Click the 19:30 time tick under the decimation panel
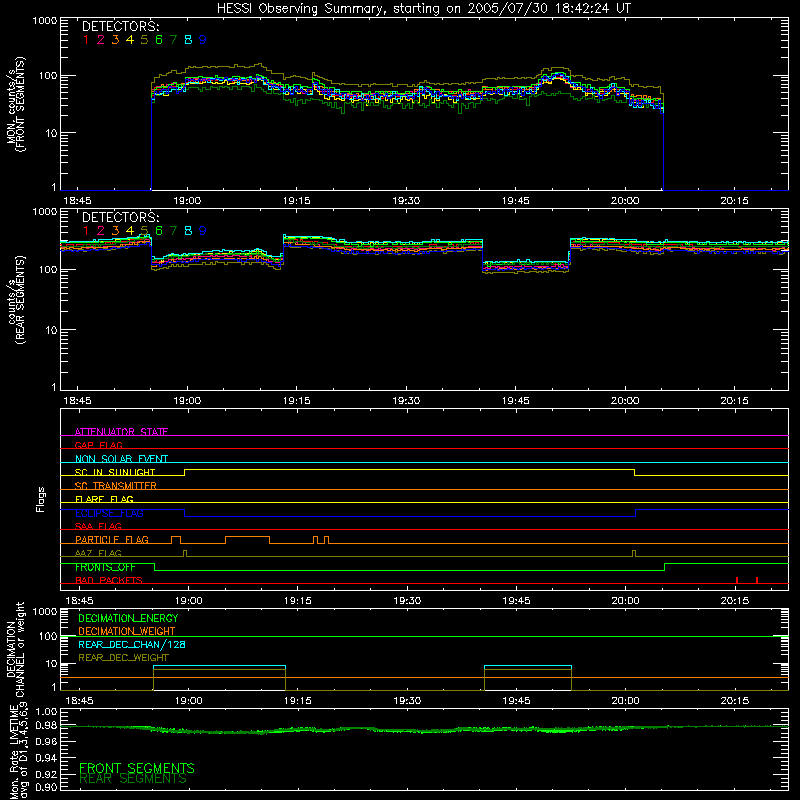The width and height of the screenshot is (800, 800). [x=407, y=701]
